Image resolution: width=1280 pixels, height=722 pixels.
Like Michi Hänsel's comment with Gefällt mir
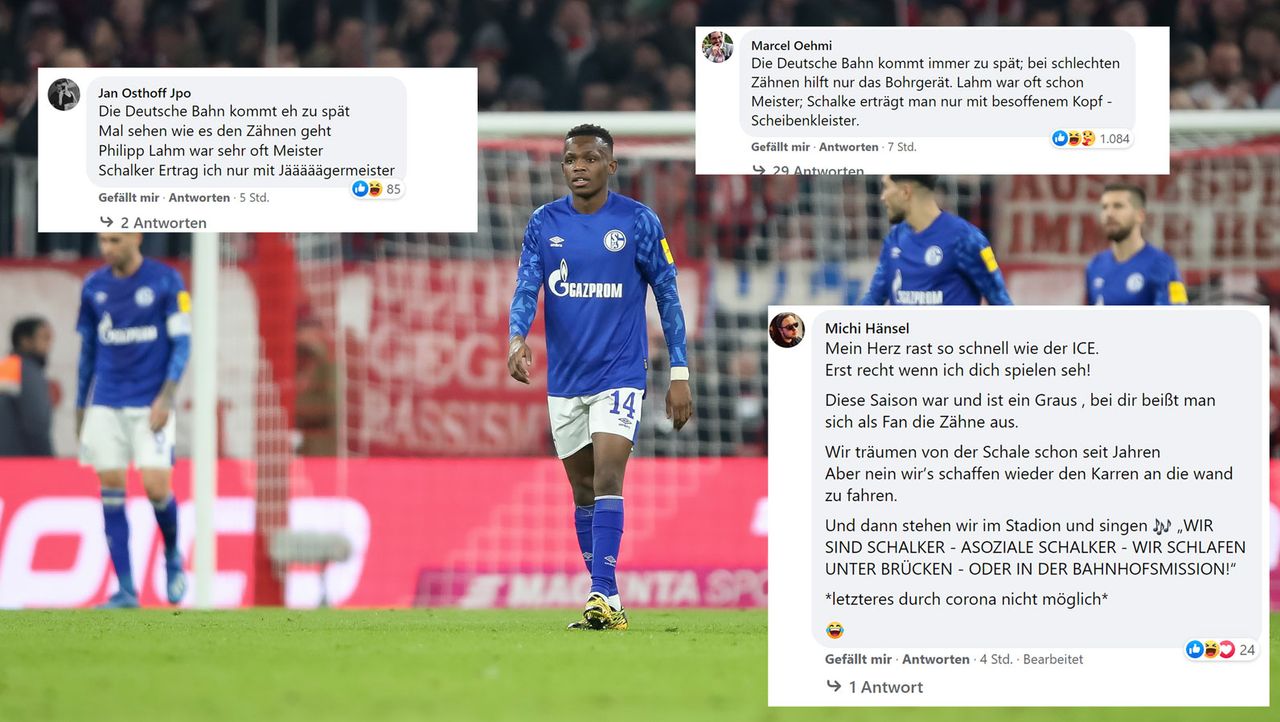point(858,659)
